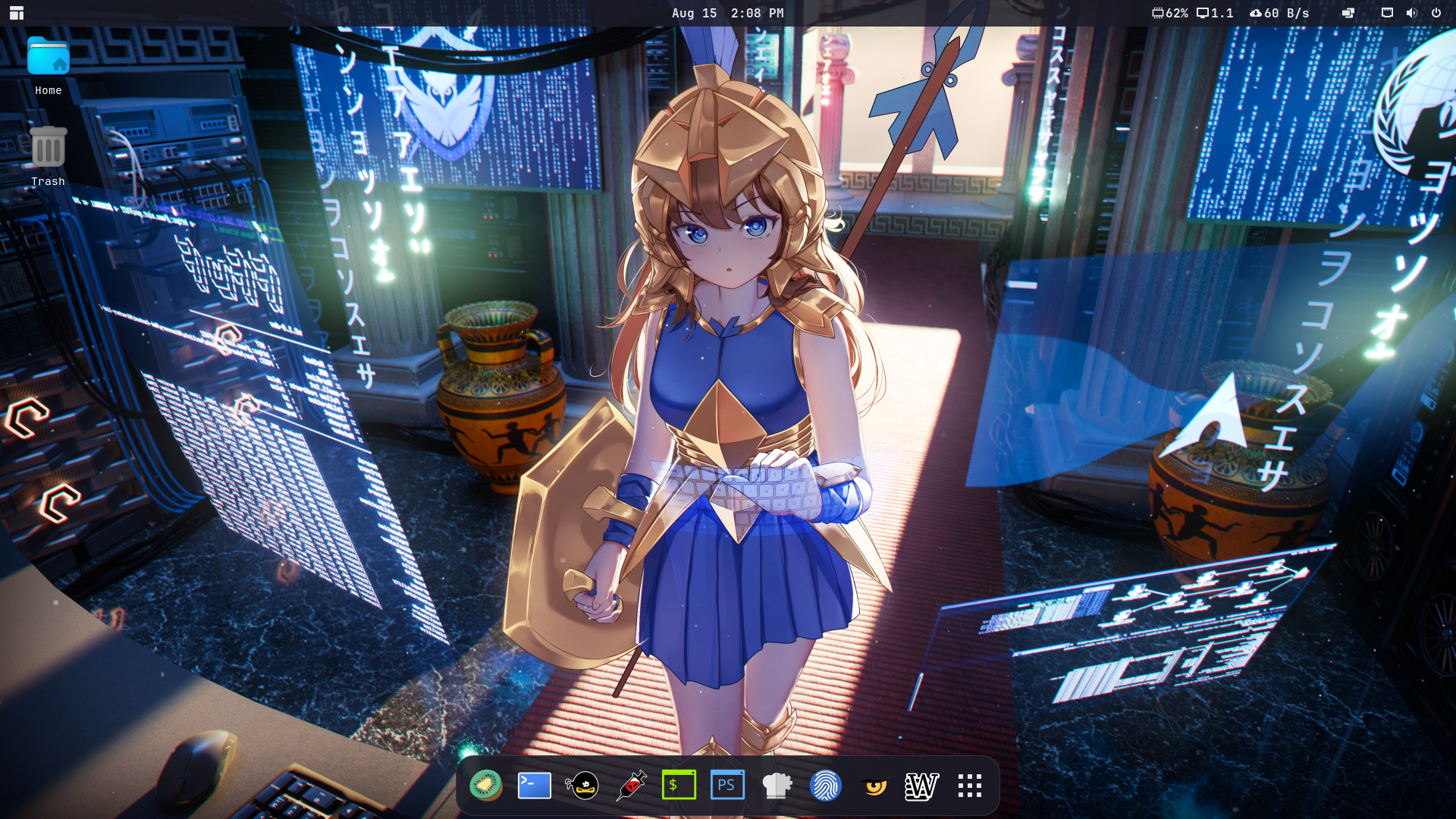
Task: Open the Aug 15 2:08 PM clock menu
Action: [x=727, y=13]
